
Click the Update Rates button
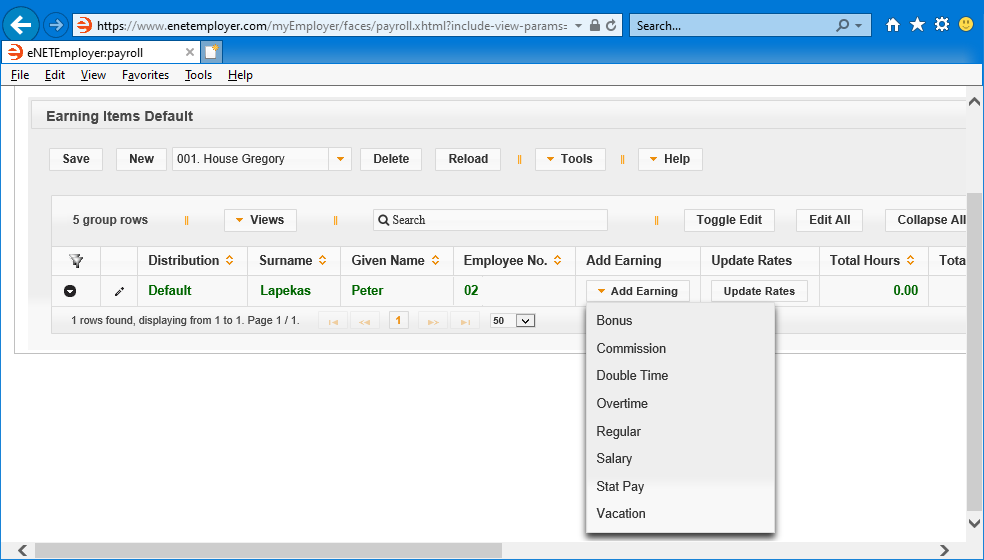tap(759, 292)
